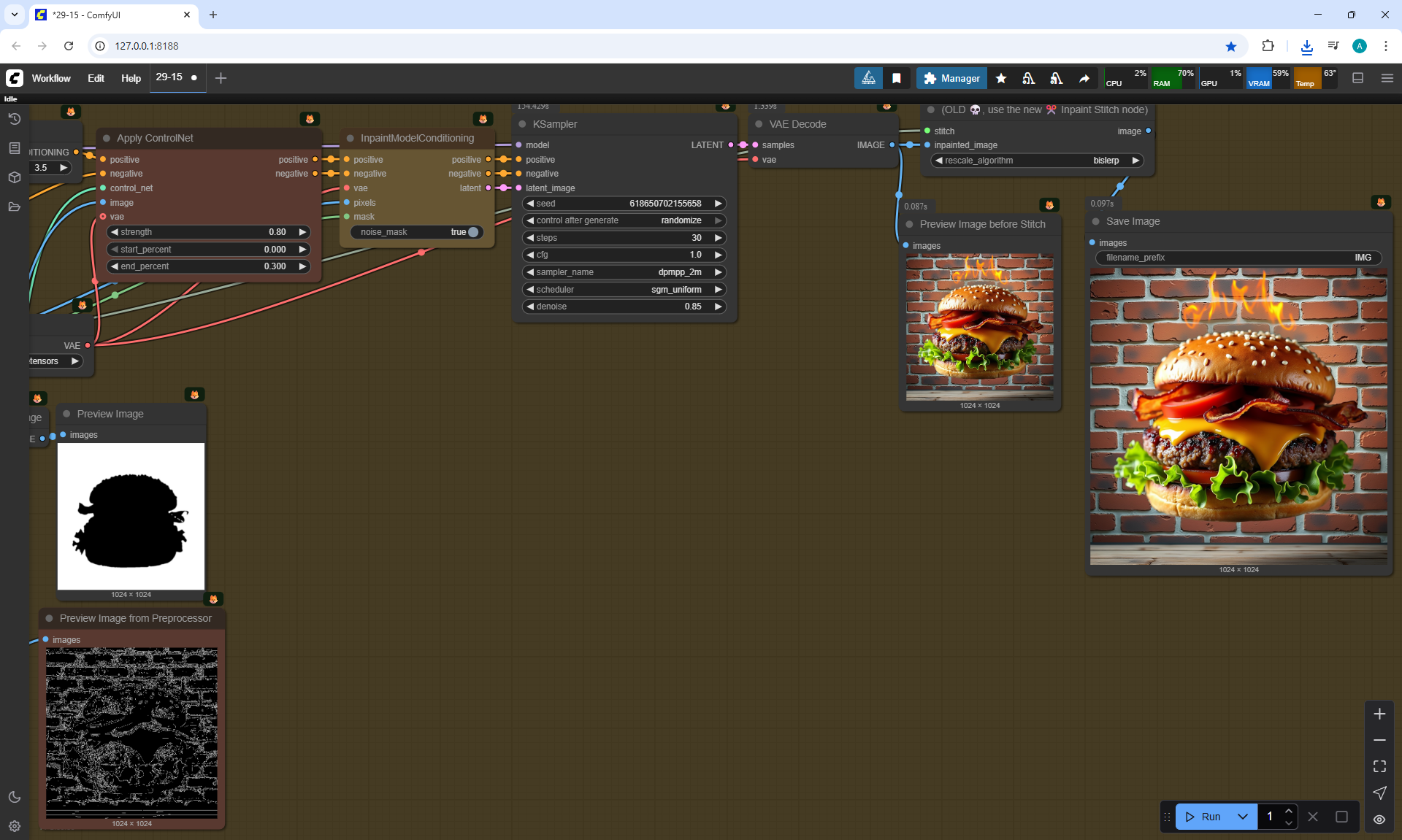Open the Run button dropdown arrow
Screen dimensions: 1402x840
coord(1243,817)
